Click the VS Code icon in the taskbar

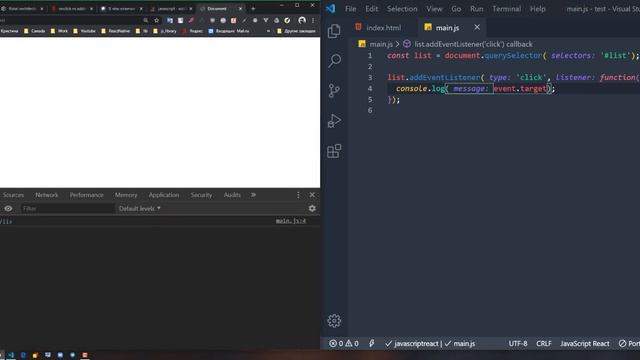pos(11,355)
